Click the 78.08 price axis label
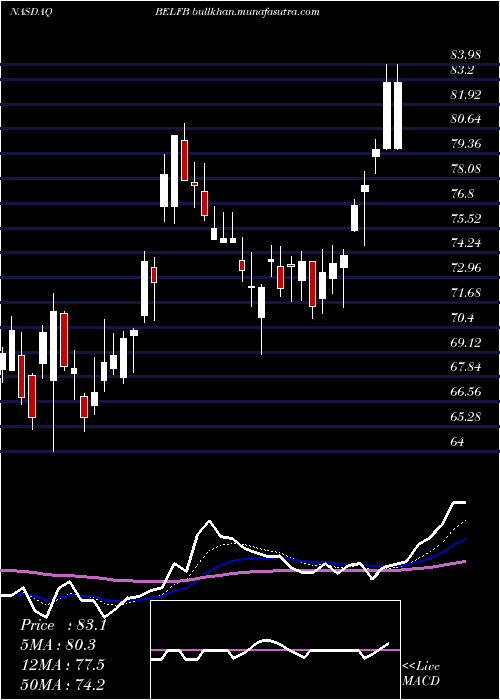The height and width of the screenshot is (700, 500). pyautogui.click(x=466, y=169)
